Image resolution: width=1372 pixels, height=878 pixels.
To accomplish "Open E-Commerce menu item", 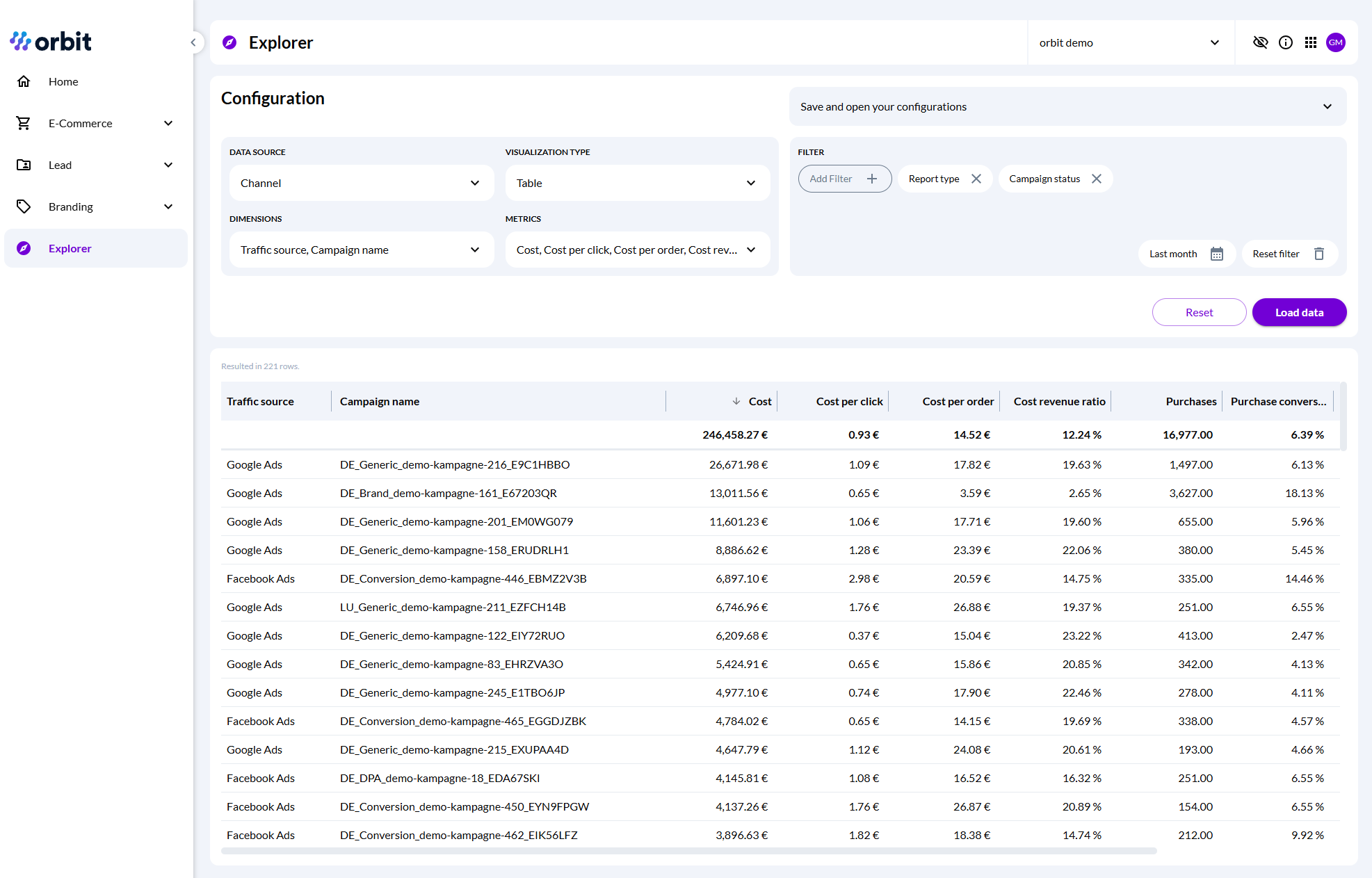I will pyautogui.click(x=96, y=123).
